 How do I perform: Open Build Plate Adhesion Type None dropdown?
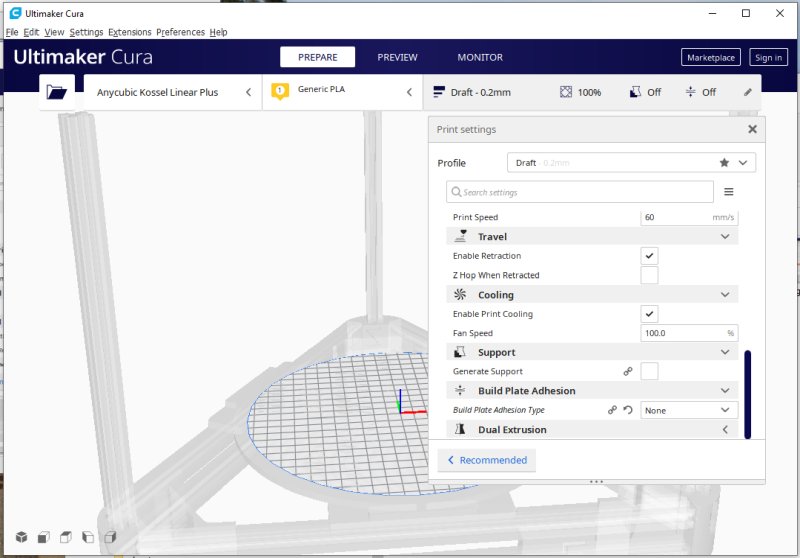pyautogui.click(x=689, y=410)
